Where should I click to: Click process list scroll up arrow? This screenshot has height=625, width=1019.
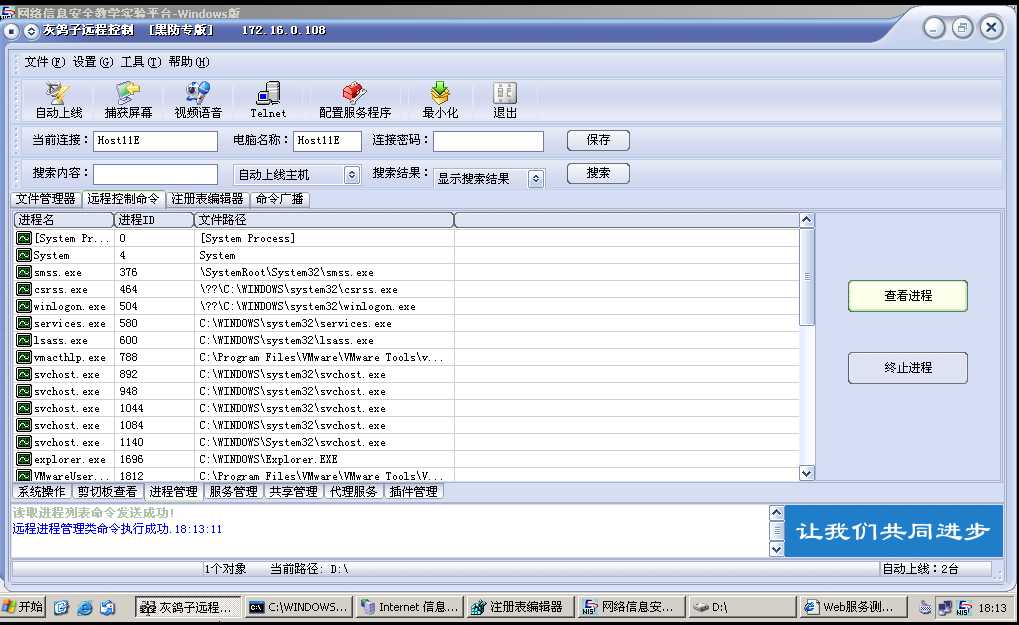[x=806, y=220]
